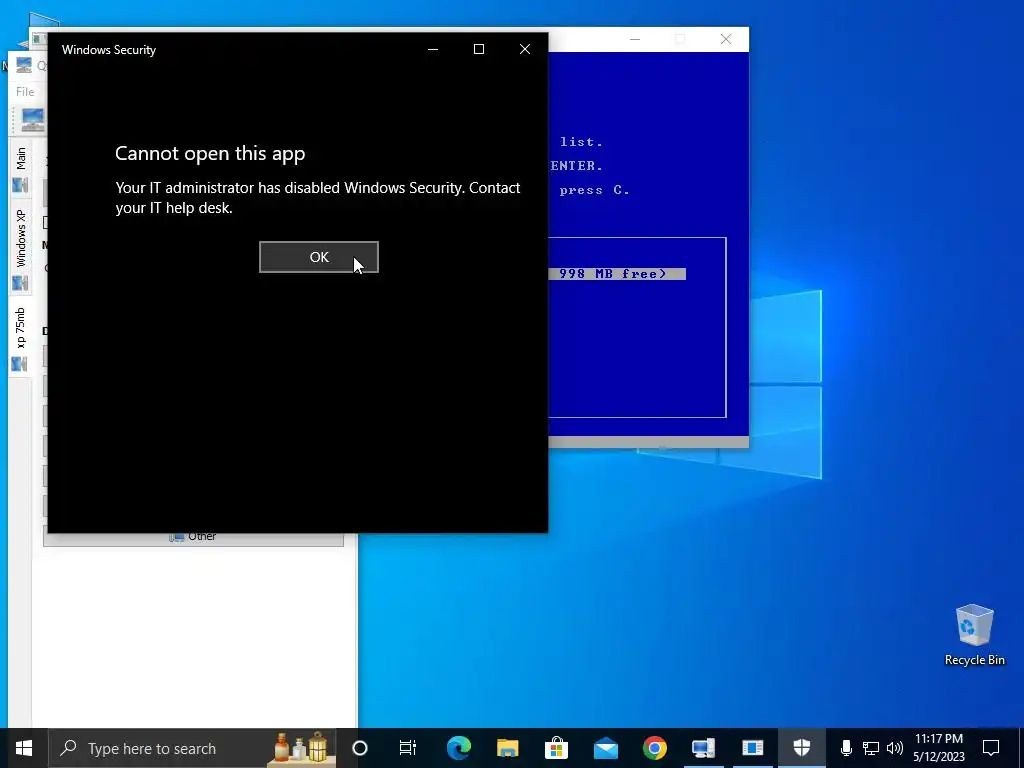Click the computer toolbar icon in Qemu Manager

(32, 120)
